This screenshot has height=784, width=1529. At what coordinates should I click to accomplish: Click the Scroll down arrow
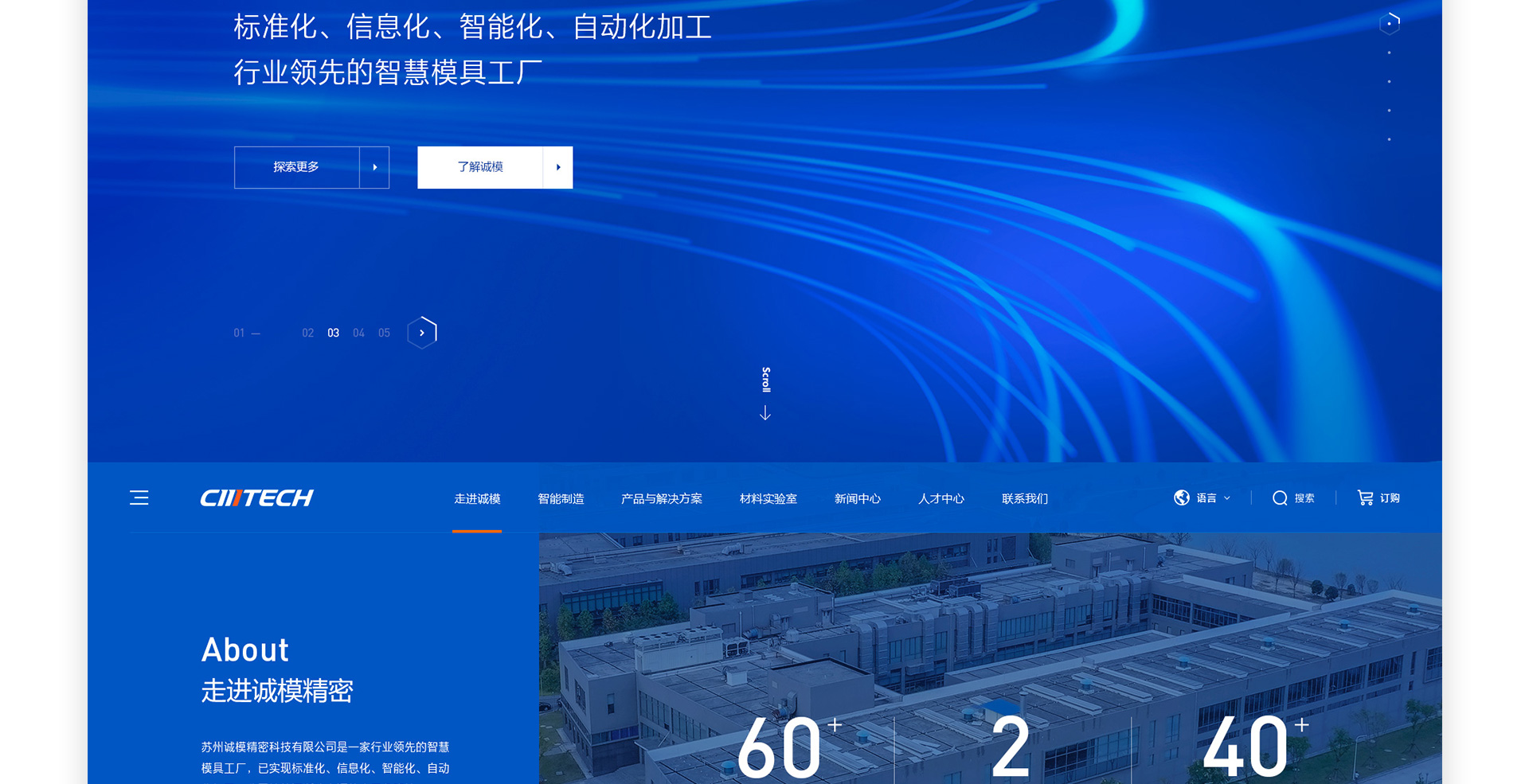(765, 413)
